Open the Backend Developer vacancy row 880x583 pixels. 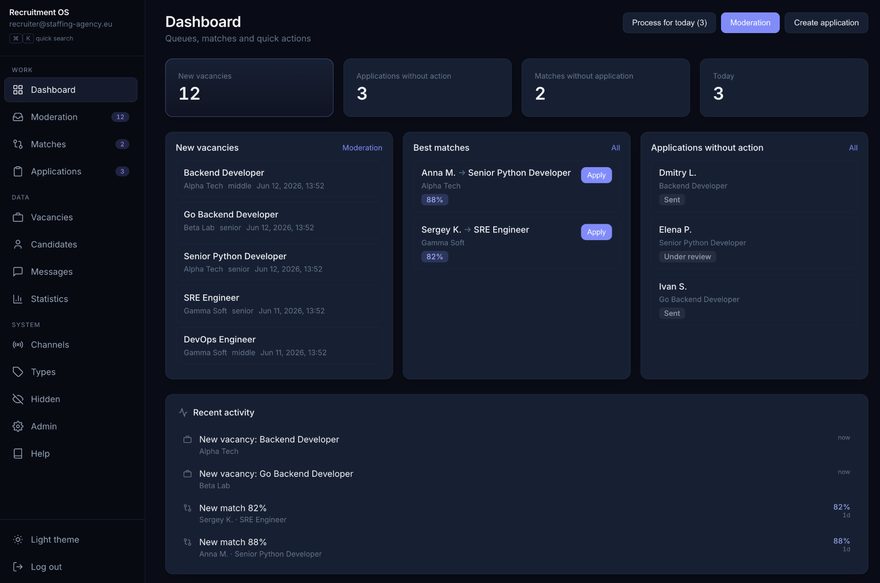279,179
